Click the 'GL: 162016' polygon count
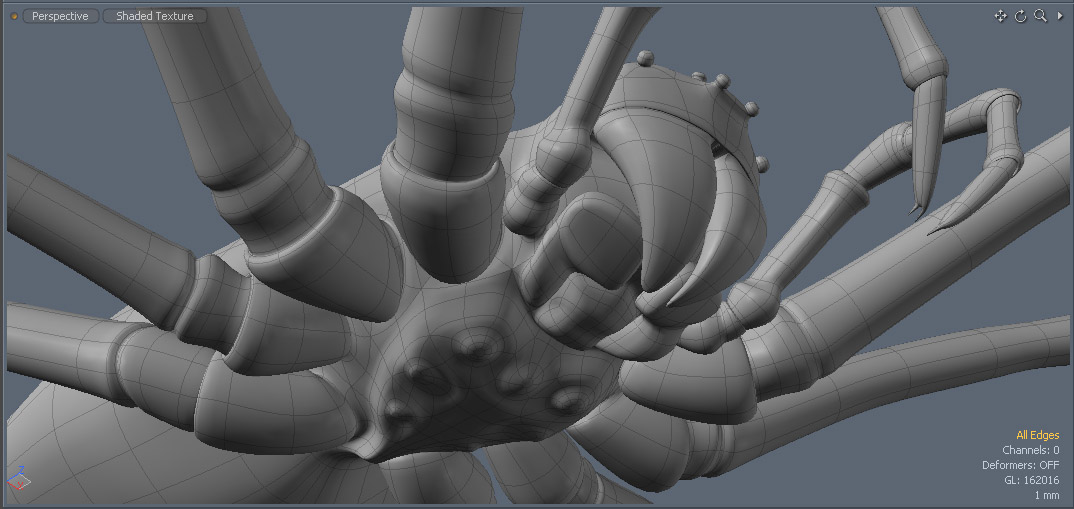 [1032, 480]
